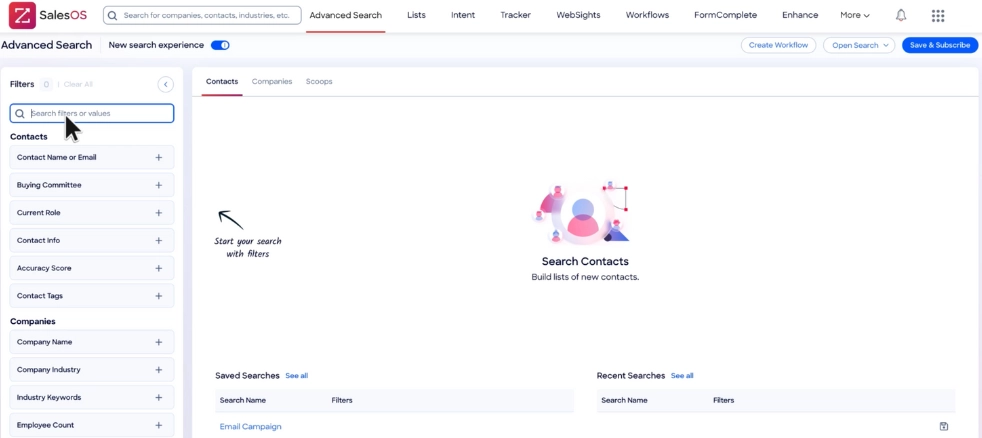Viewport: 982px width, 438px height.
Task: Switch to the Companies tab
Action: click(272, 81)
